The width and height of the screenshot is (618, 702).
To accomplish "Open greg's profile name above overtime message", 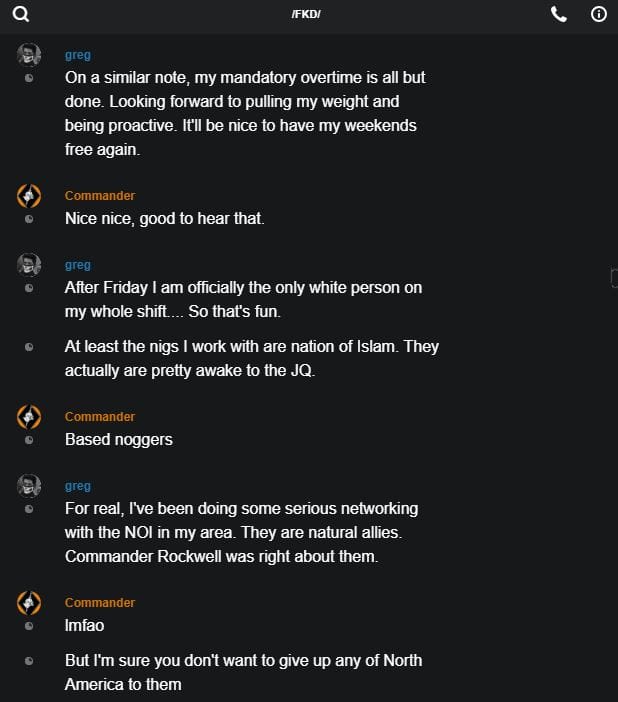I will pos(78,56).
